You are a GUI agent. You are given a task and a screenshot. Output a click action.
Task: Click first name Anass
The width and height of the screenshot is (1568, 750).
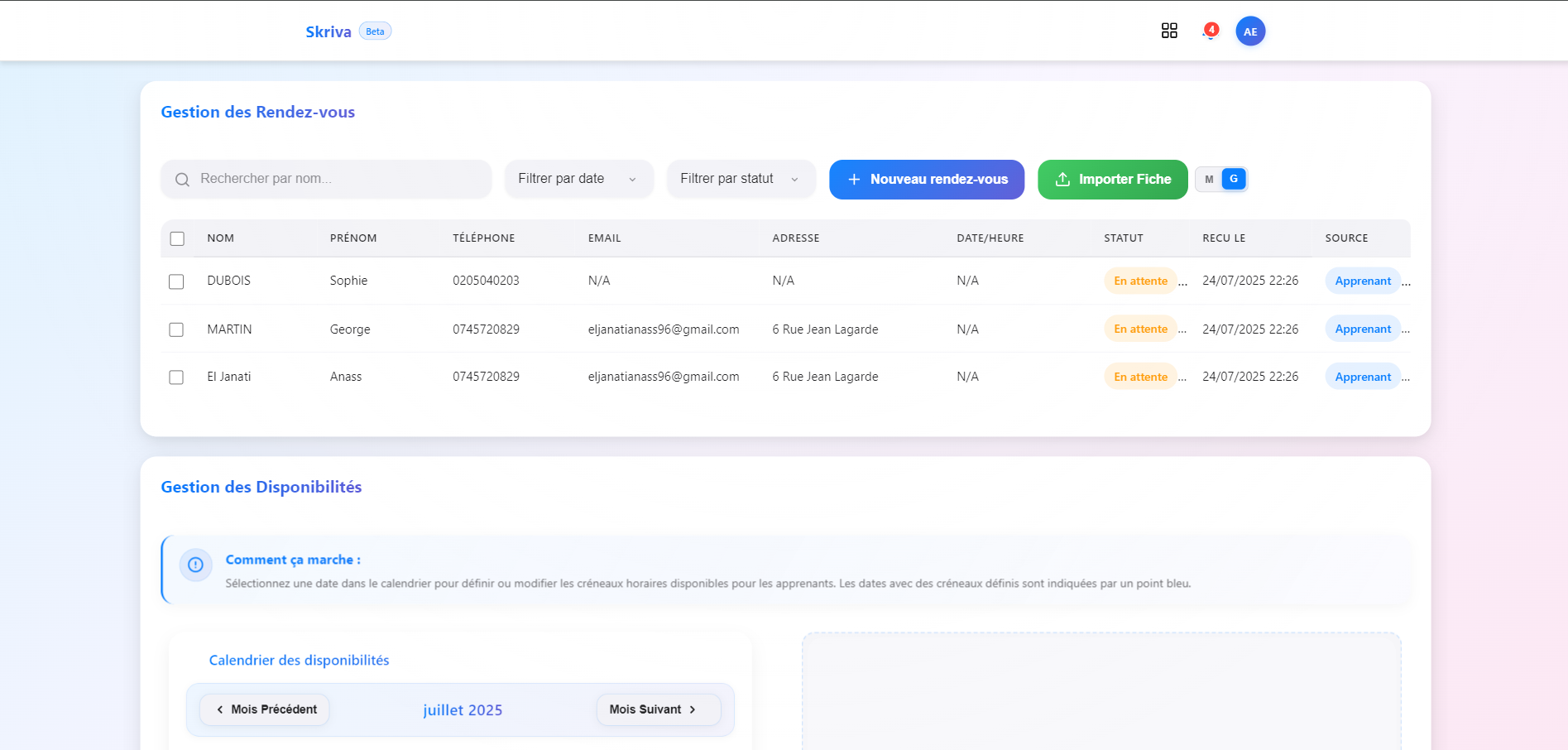pyautogui.click(x=346, y=377)
